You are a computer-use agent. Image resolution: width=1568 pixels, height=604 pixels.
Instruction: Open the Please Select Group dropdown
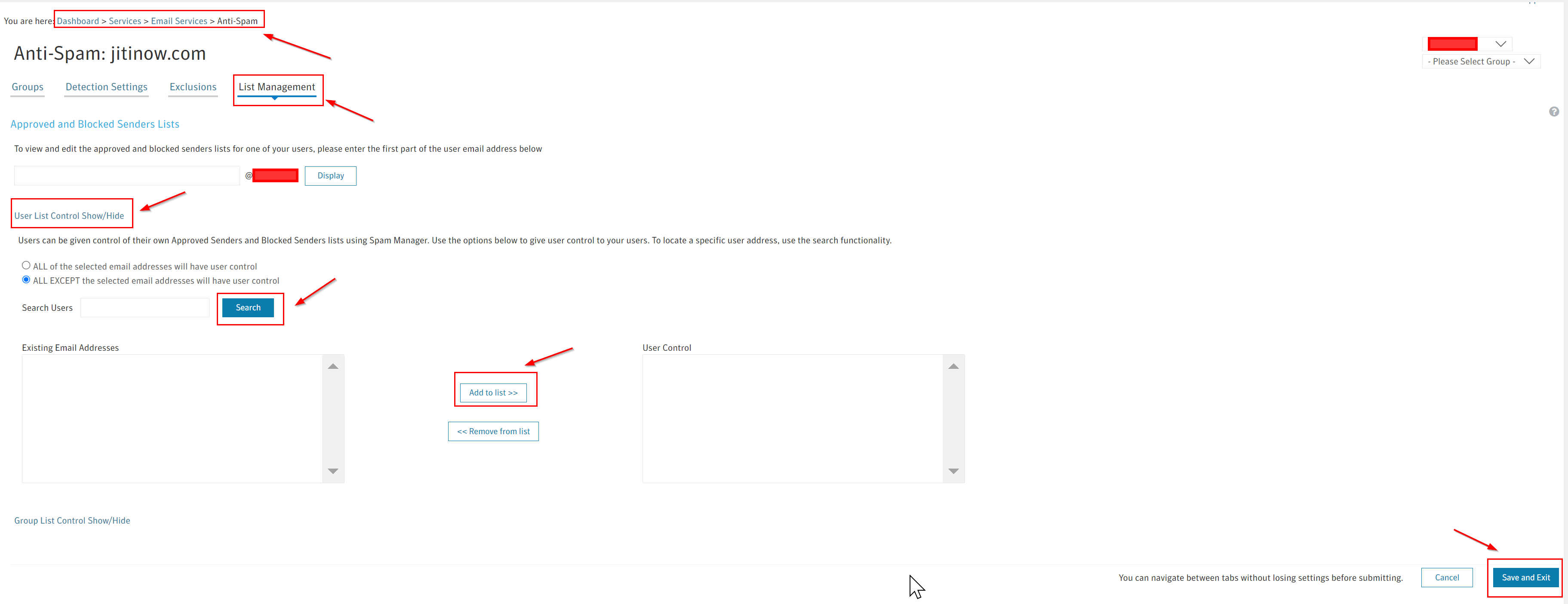coord(1480,61)
